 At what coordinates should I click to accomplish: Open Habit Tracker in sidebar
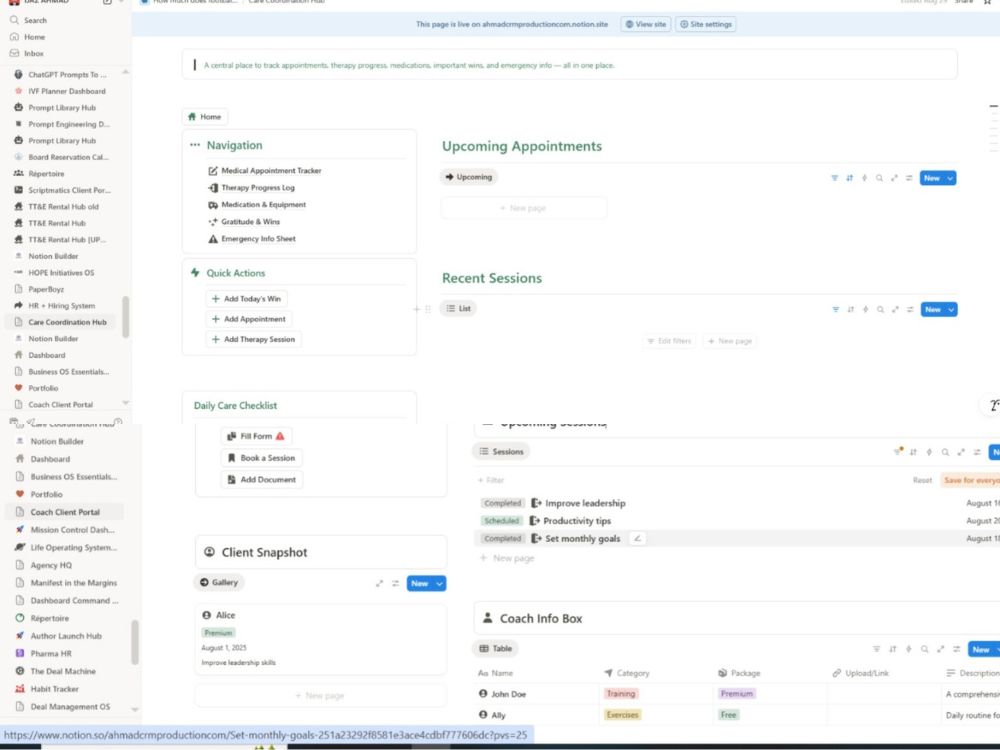pos(54,689)
